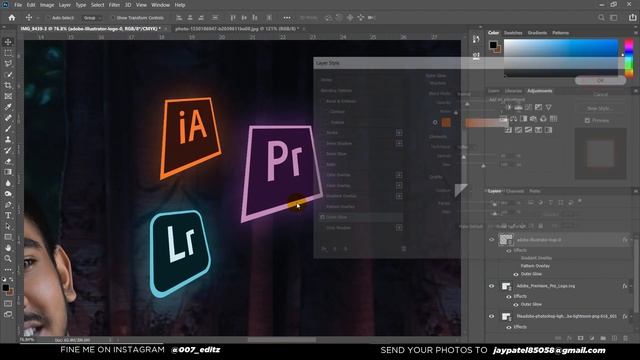Select the Move tool in the toolbar
This screenshot has width=640, height=360.
[8, 42]
